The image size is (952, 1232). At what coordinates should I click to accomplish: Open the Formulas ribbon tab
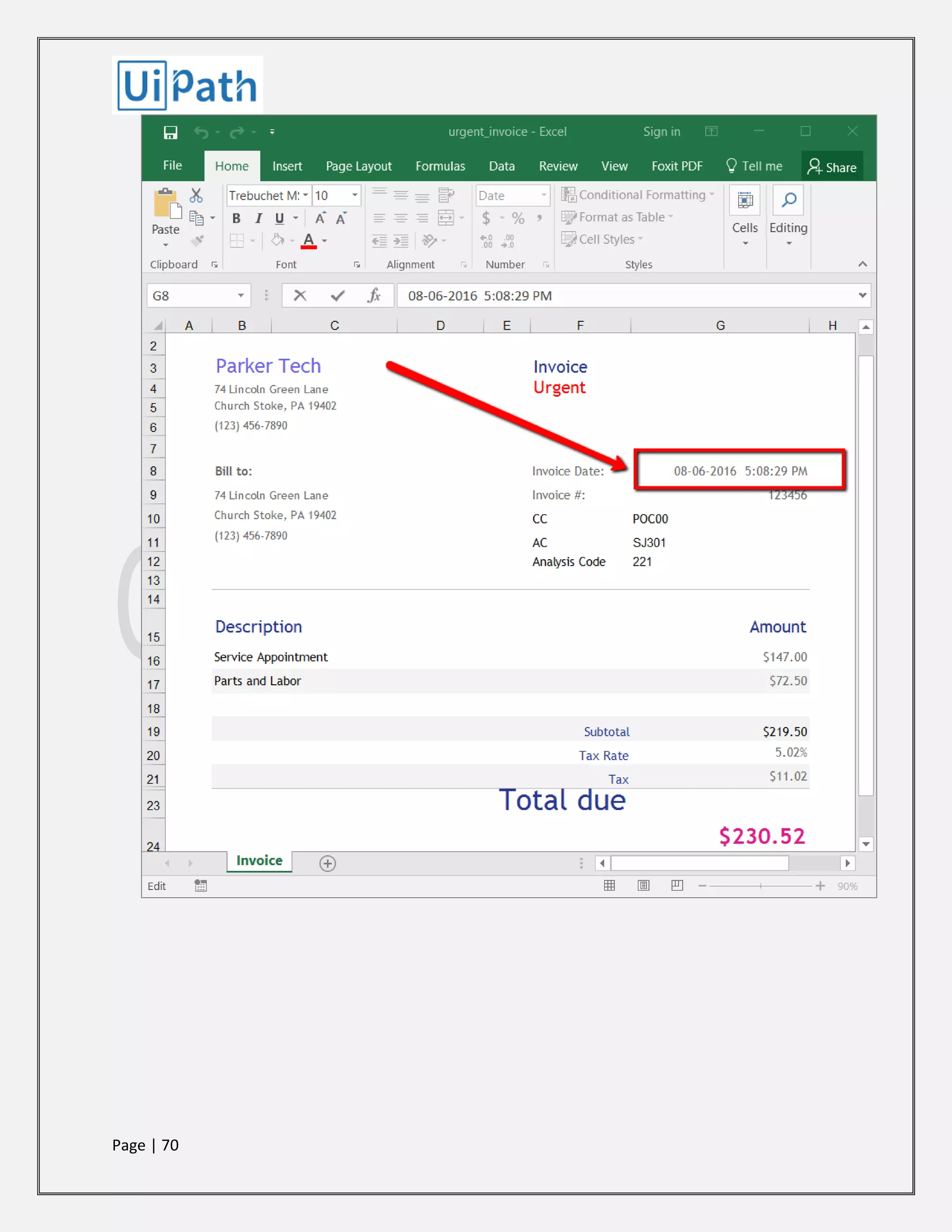coord(440,166)
